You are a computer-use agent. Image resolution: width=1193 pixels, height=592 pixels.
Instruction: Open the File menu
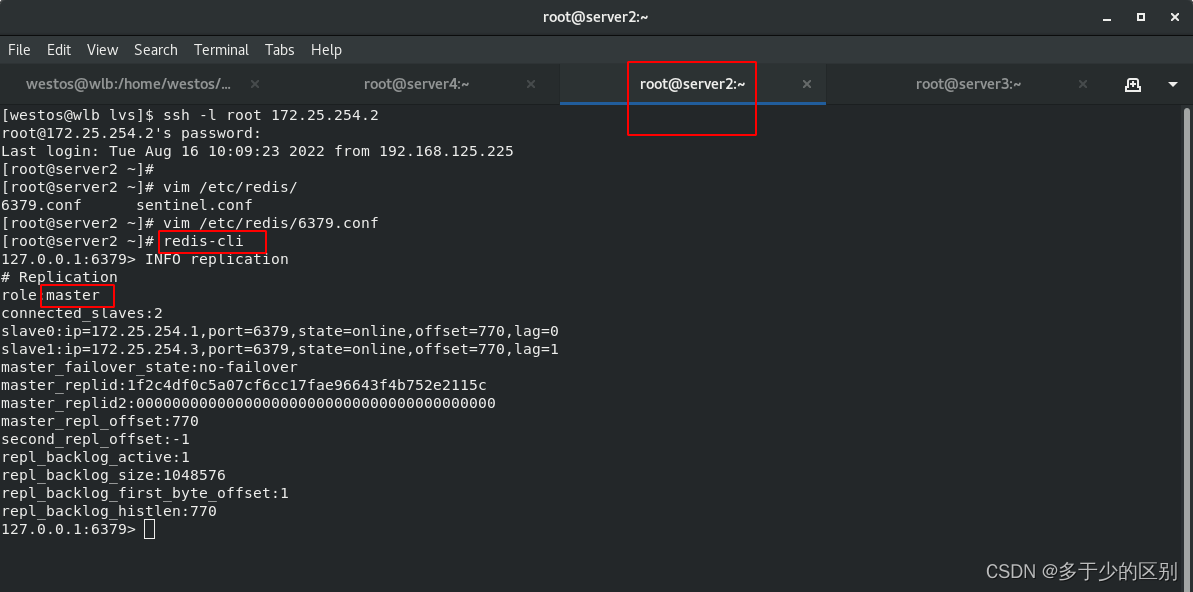point(19,49)
